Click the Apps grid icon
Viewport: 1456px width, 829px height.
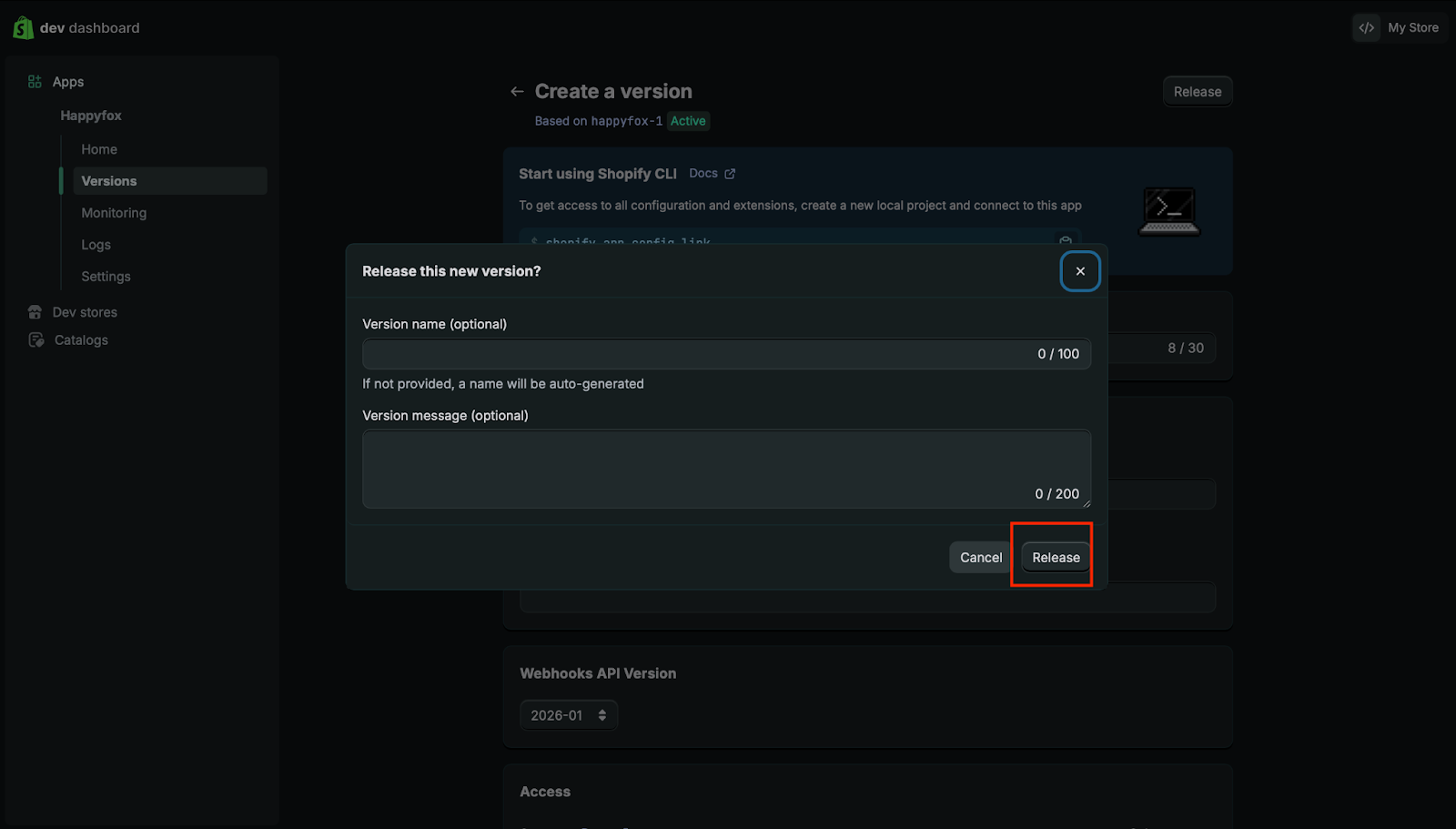tap(35, 82)
